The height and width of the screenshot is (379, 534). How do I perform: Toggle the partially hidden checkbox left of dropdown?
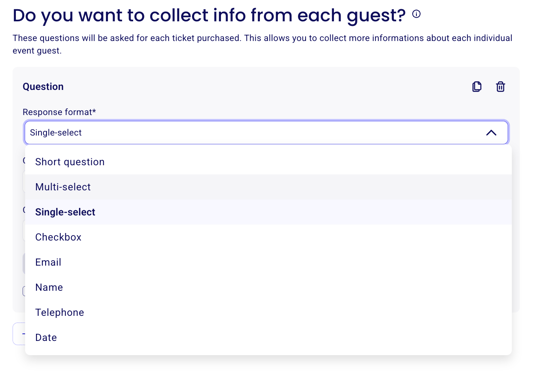tap(23, 291)
